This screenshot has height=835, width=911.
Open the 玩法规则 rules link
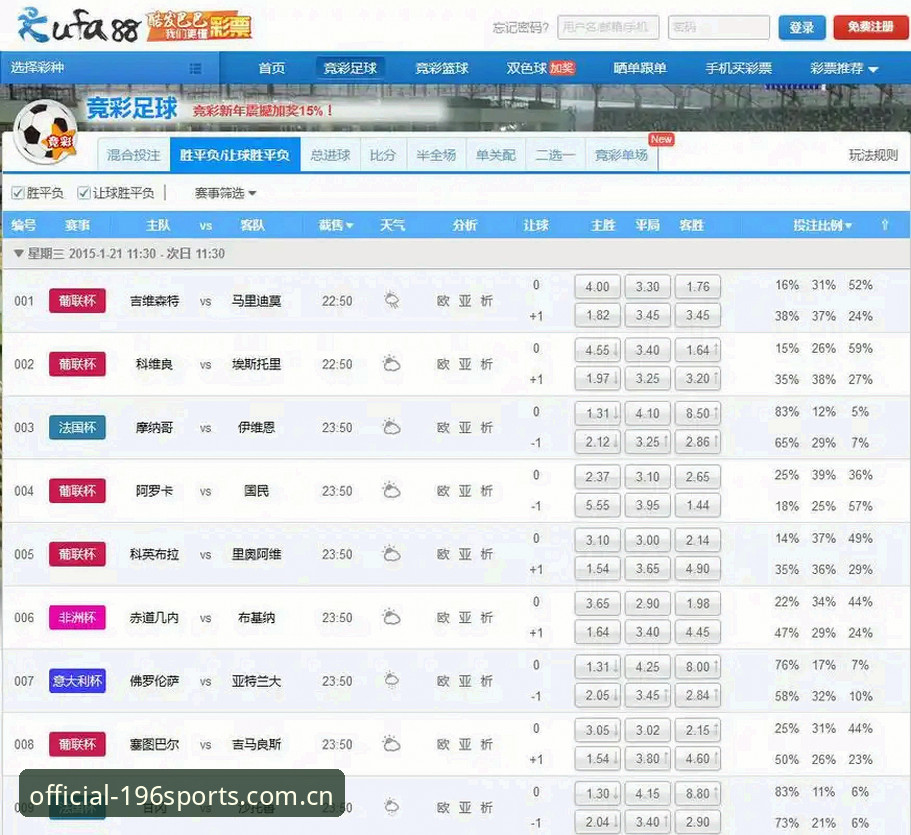(x=873, y=155)
